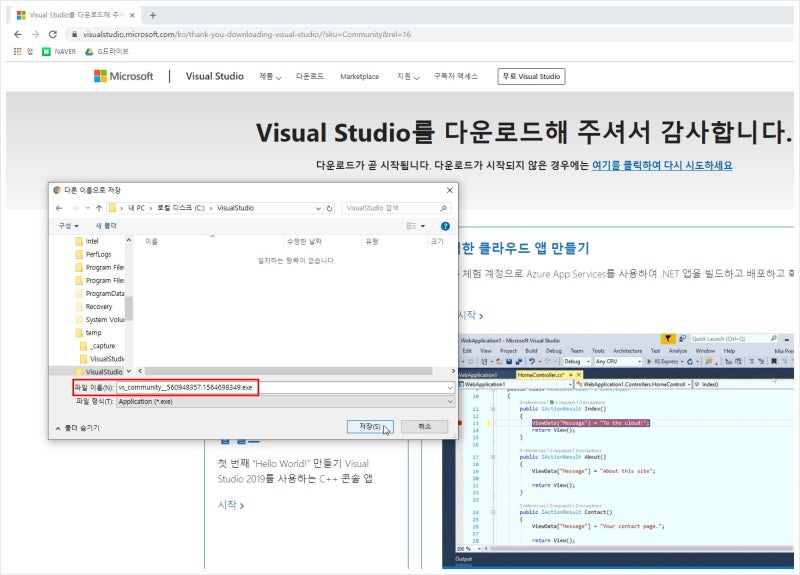
Task: Select the Intel folder in tree
Action: 87,241
